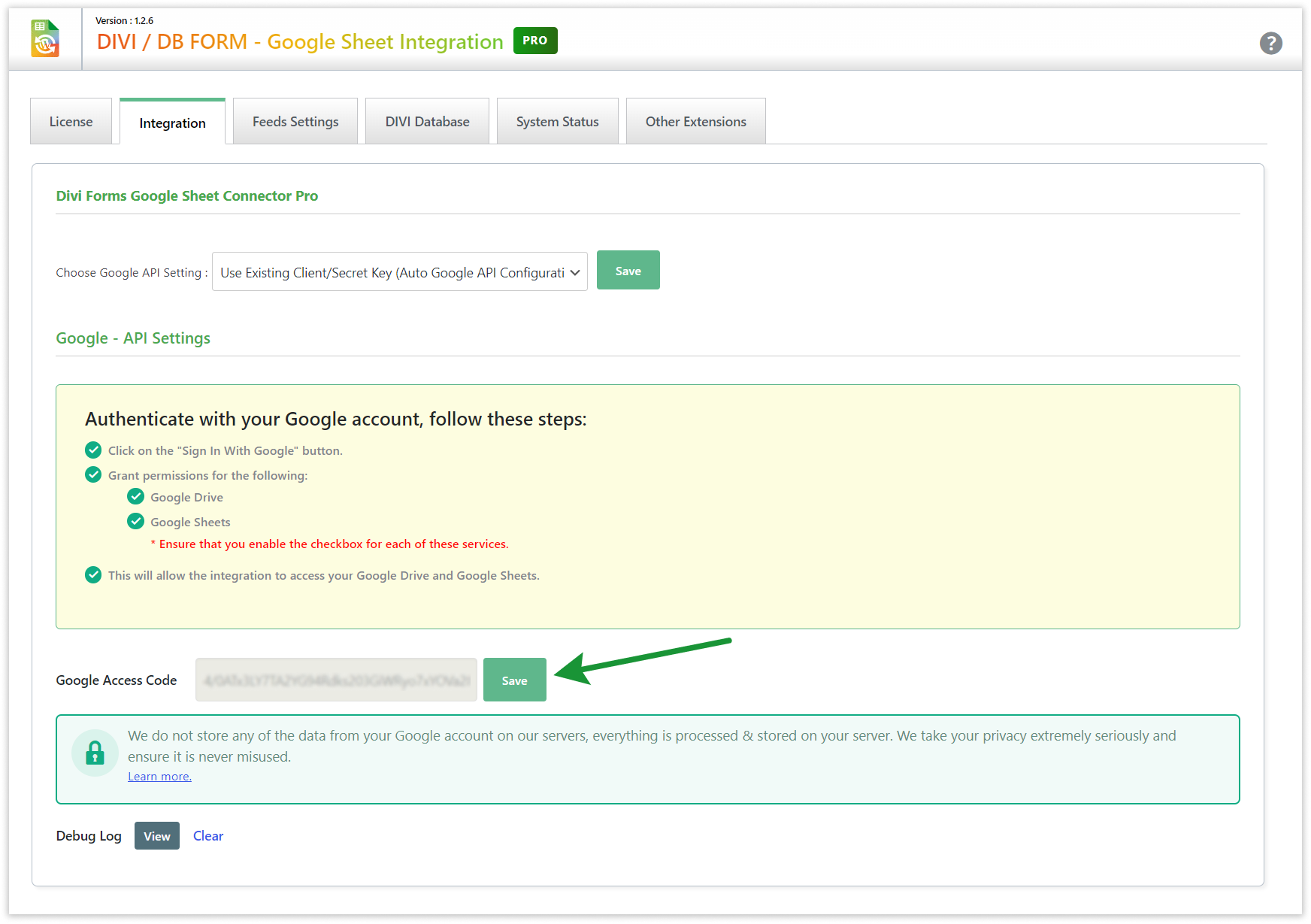Go to the DIVI Database tab
The height and width of the screenshot is (924, 1311).
[x=427, y=122]
